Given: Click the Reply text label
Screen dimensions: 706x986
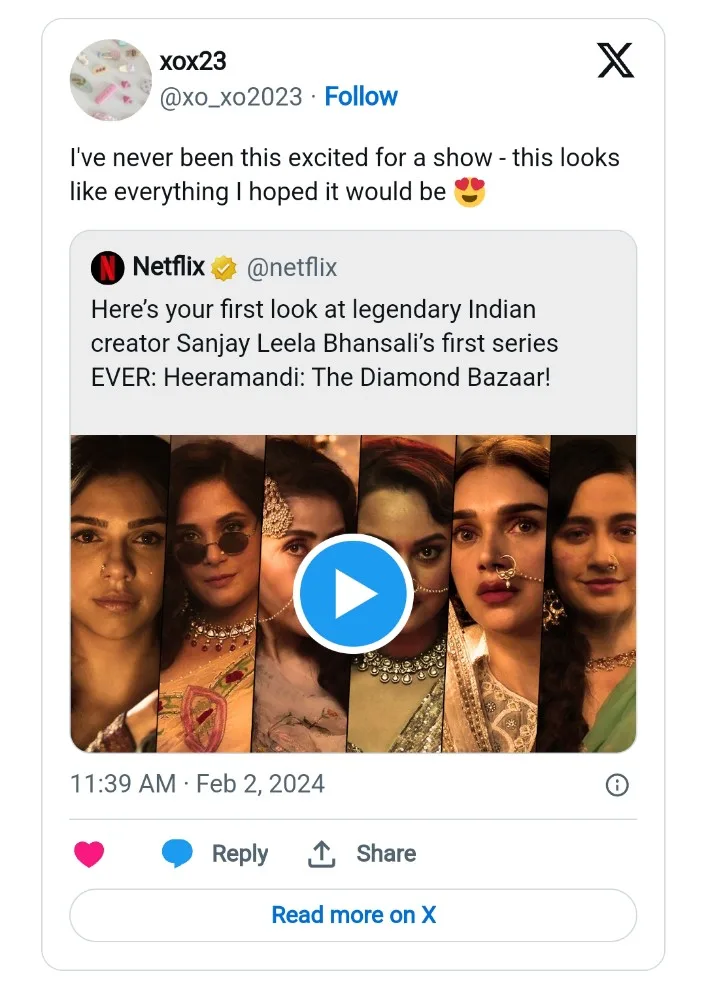Looking at the screenshot, I should (240, 854).
